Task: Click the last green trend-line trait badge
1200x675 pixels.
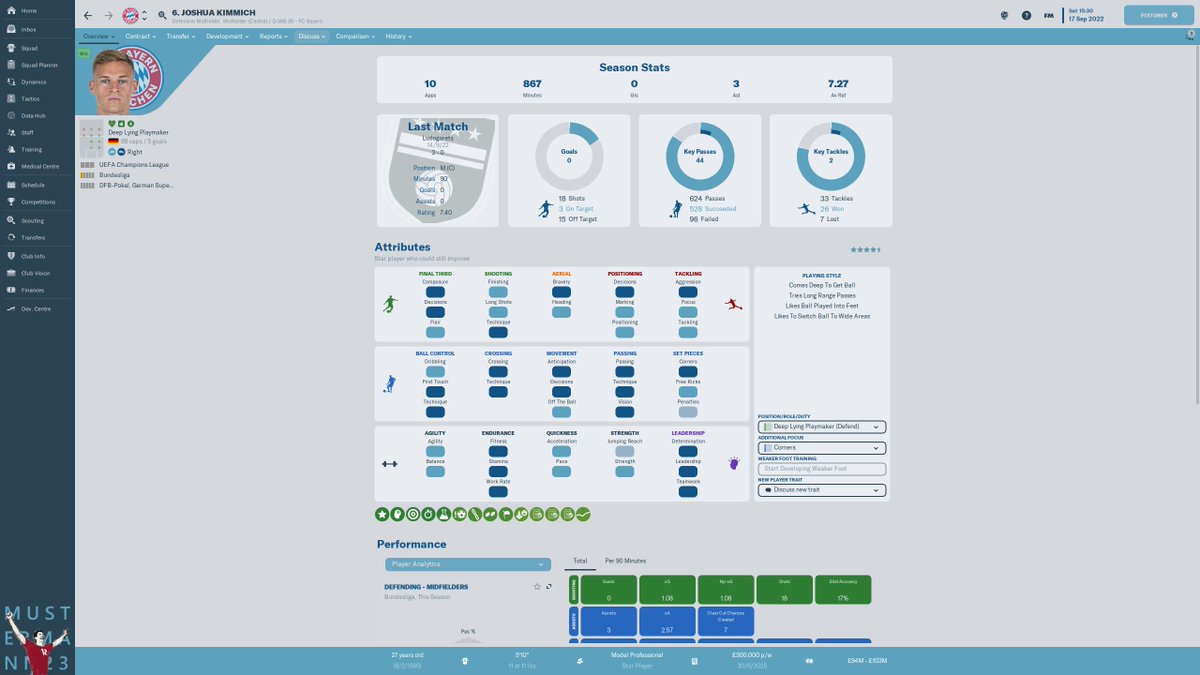Action: tap(583, 514)
